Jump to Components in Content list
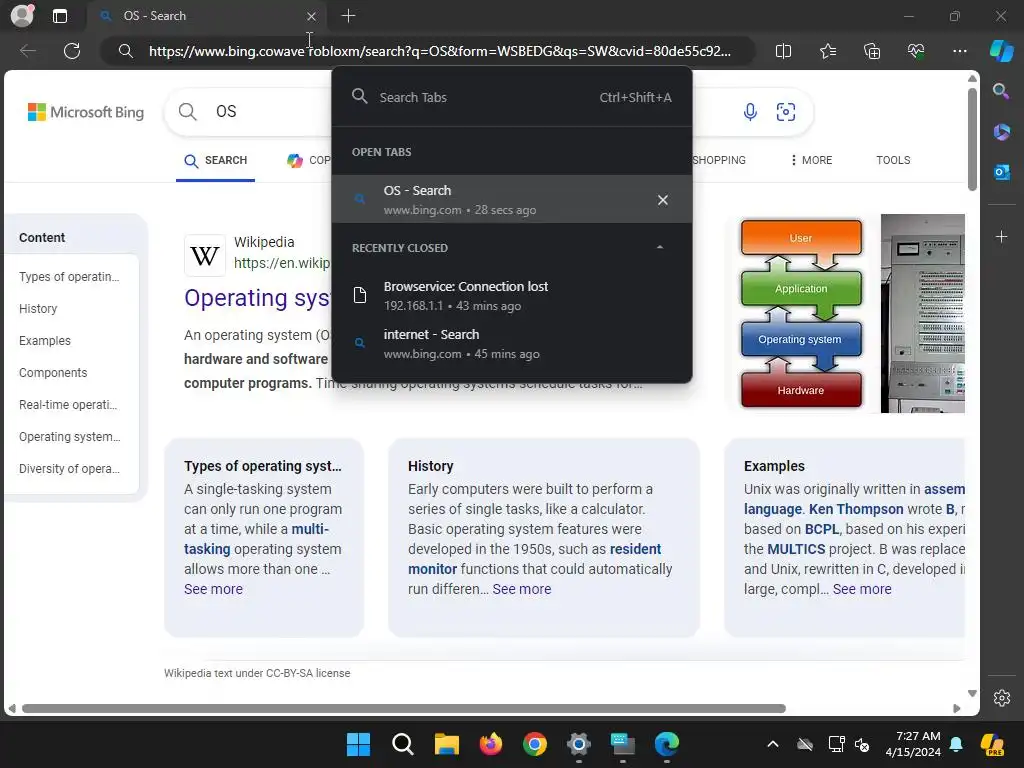The height and width of the screenshot is (768, 1024). click(x=53, y=373)
